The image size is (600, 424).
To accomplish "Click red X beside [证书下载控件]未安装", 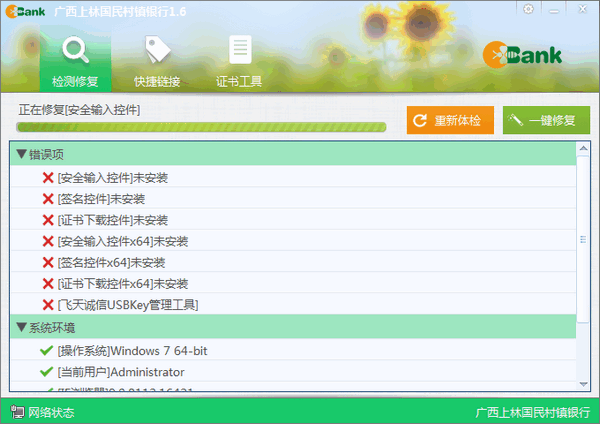I will (x=47, y=220).
